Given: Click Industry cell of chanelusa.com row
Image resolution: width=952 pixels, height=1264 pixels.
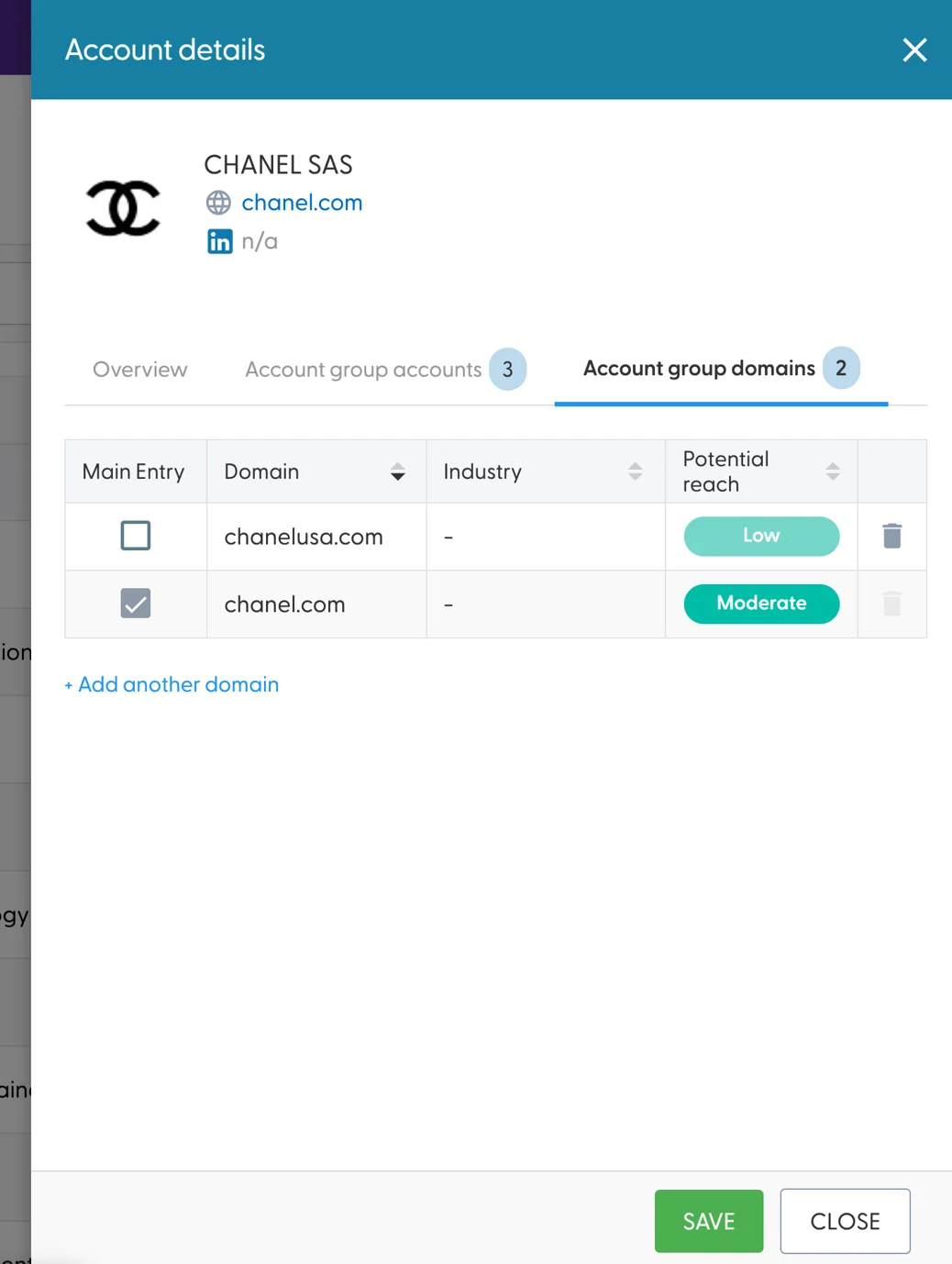Looking at the screenshot, I should pyautogui.click(x=546, y=537).
